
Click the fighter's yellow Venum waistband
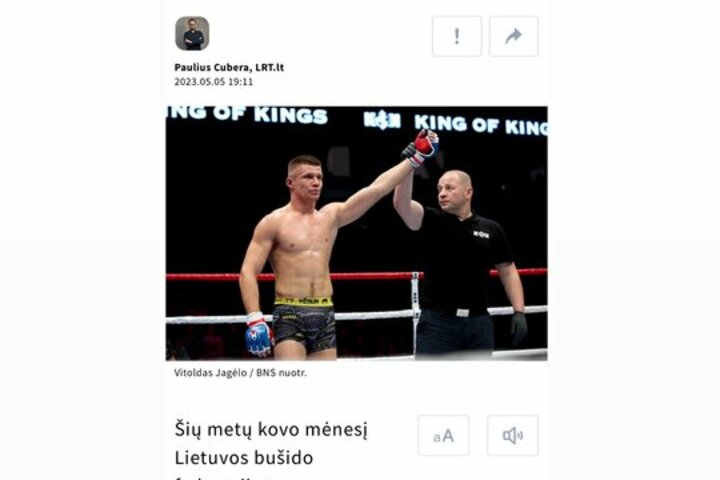point(303,301)
